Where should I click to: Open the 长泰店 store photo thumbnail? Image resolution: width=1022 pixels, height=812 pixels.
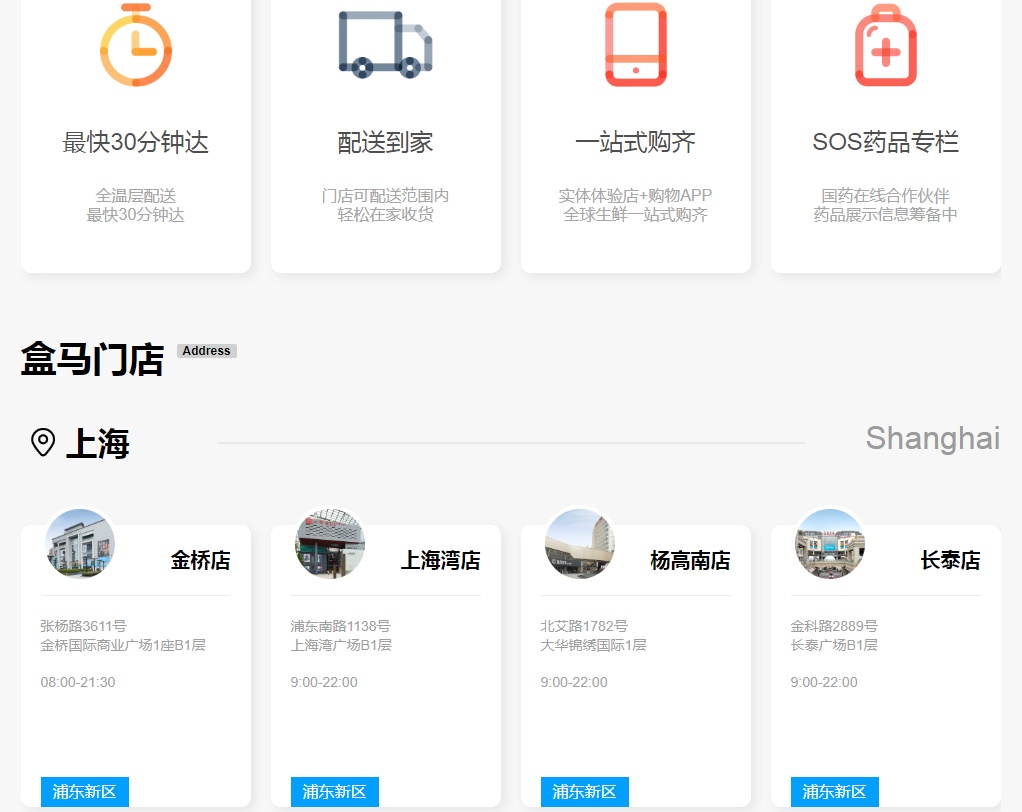pos(830,543)
